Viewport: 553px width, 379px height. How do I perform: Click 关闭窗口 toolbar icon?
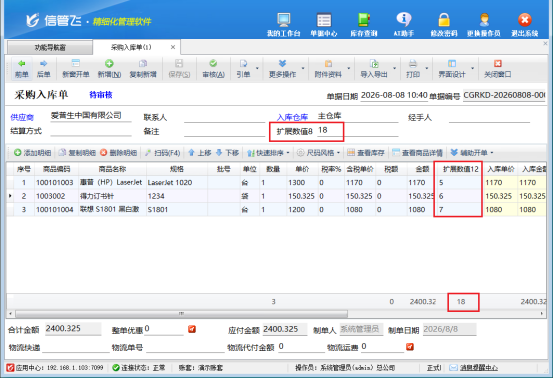[498, 68]
